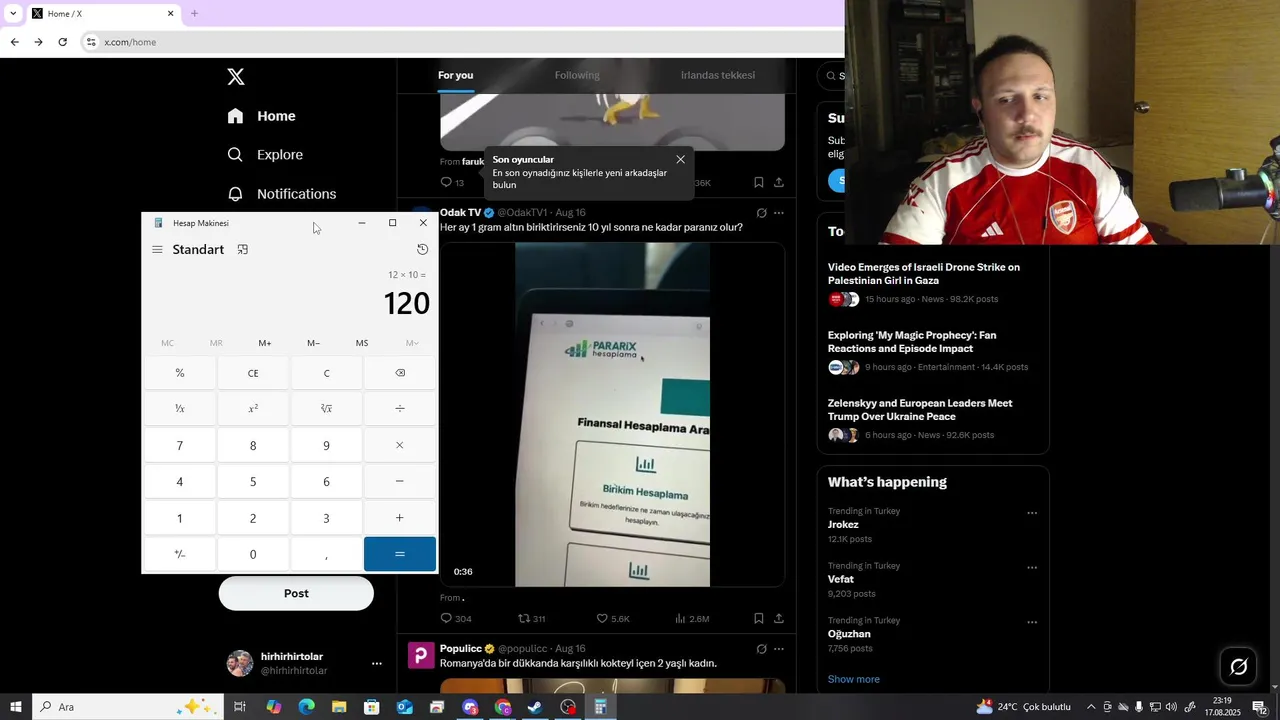Show hidden system tray icons
This screenshot has height=720, width=1280.
(1091, 707)
